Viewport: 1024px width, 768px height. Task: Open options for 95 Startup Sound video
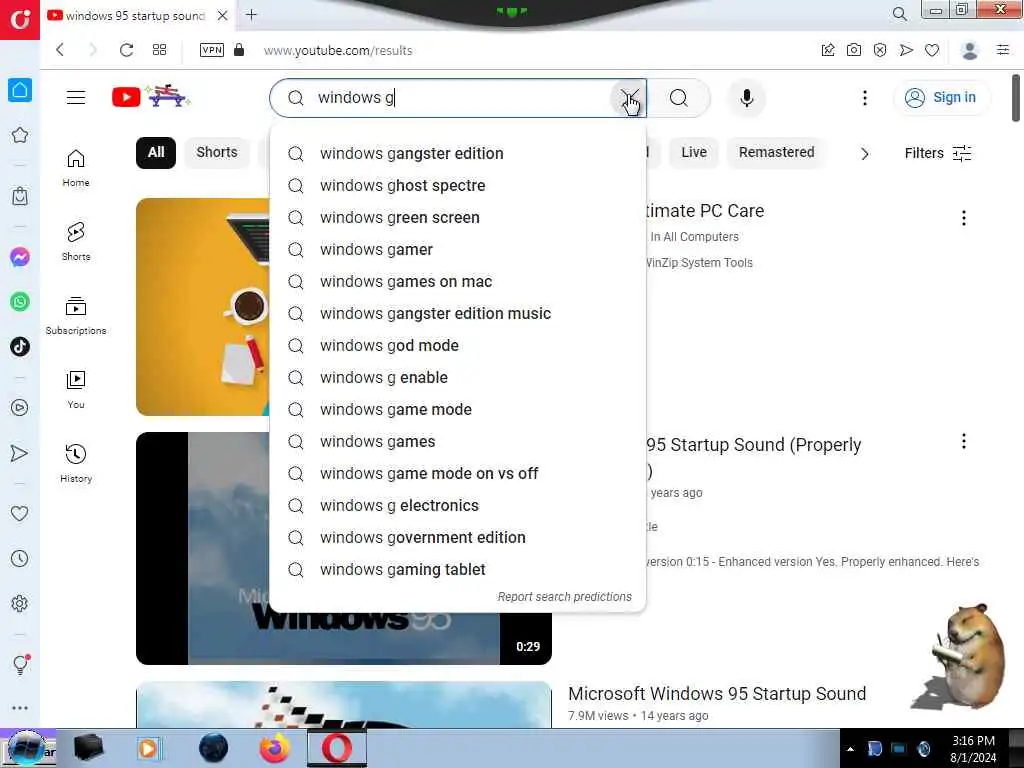coord(963,441)
